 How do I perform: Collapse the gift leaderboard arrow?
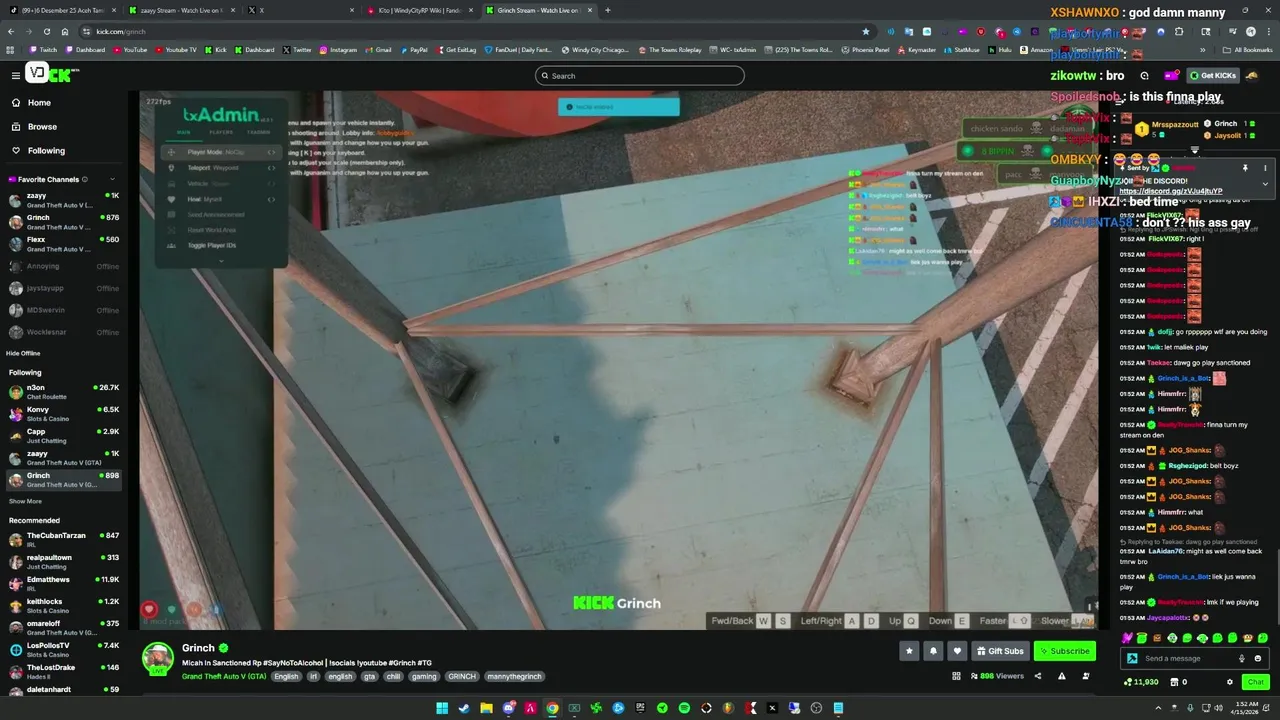[1194, 150]
